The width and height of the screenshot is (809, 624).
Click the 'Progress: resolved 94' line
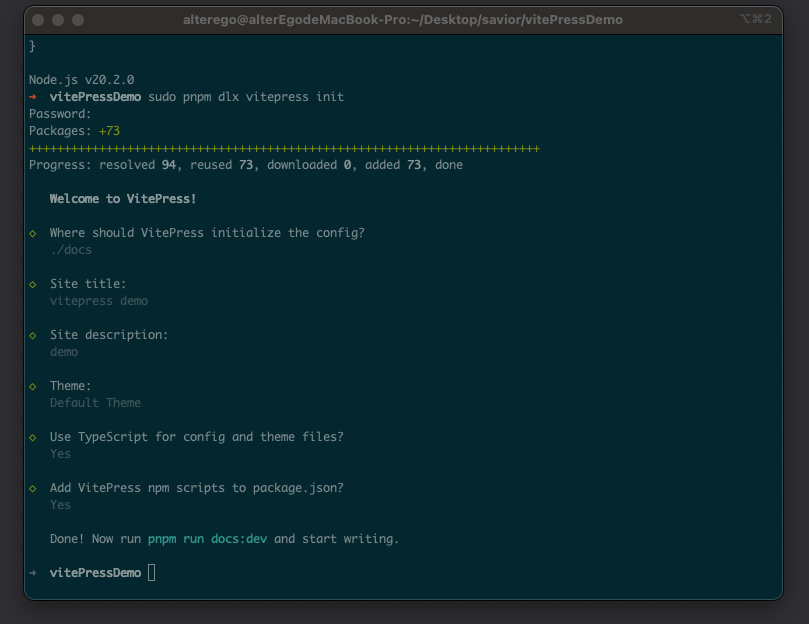tap(246, 165)
